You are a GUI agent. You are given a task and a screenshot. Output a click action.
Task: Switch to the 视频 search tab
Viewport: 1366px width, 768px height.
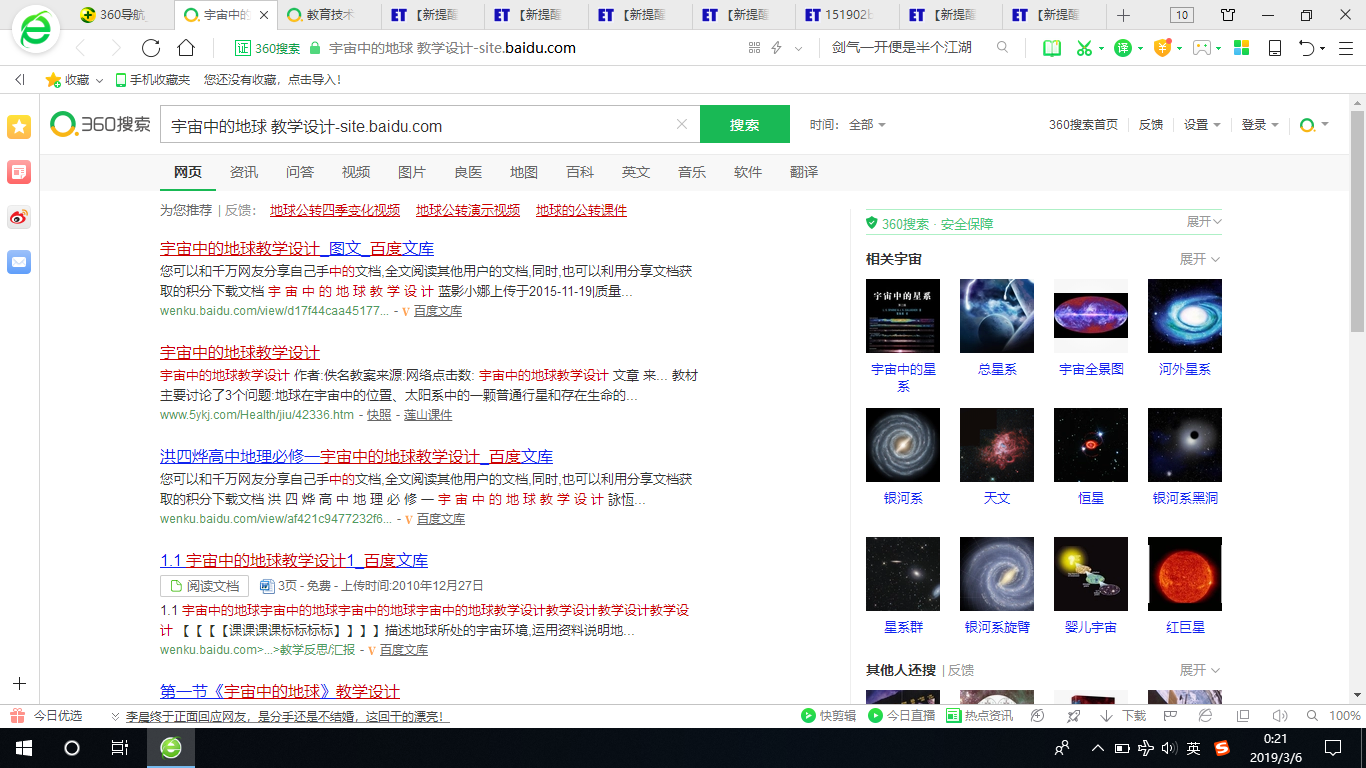[356, 172]
